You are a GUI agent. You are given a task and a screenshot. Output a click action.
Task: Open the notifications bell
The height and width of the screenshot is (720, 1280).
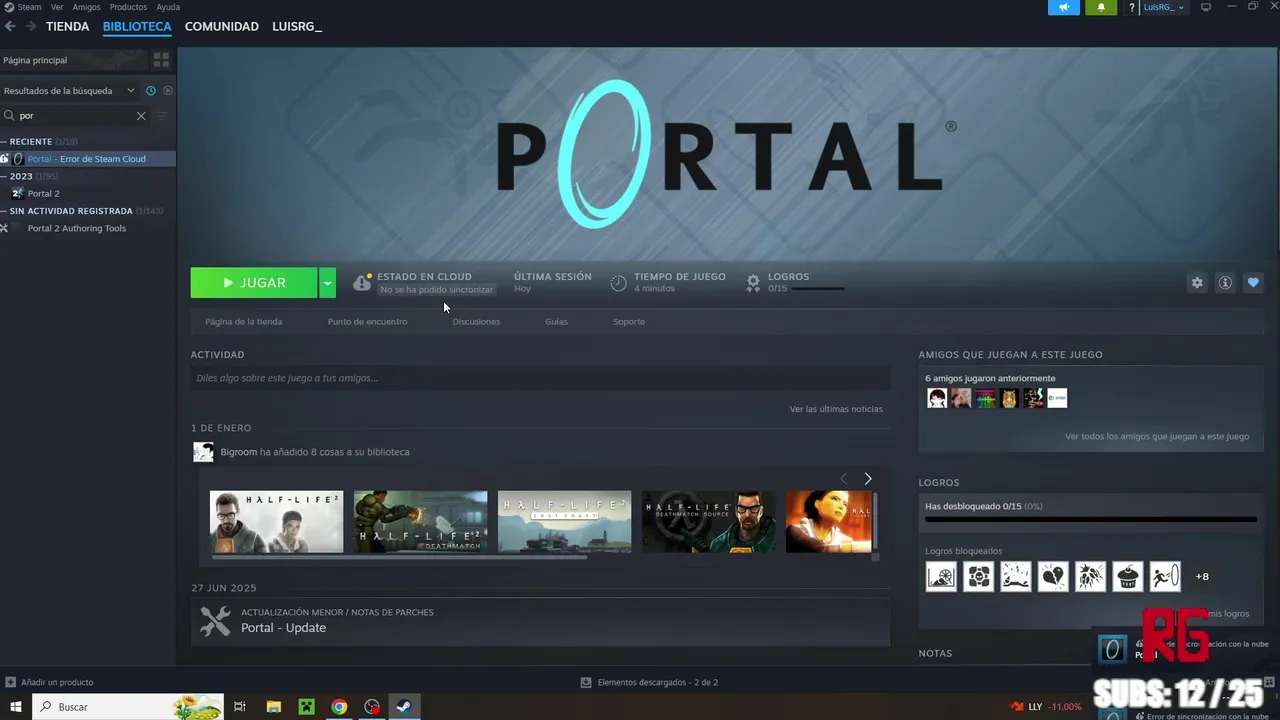click(1101, 7)
